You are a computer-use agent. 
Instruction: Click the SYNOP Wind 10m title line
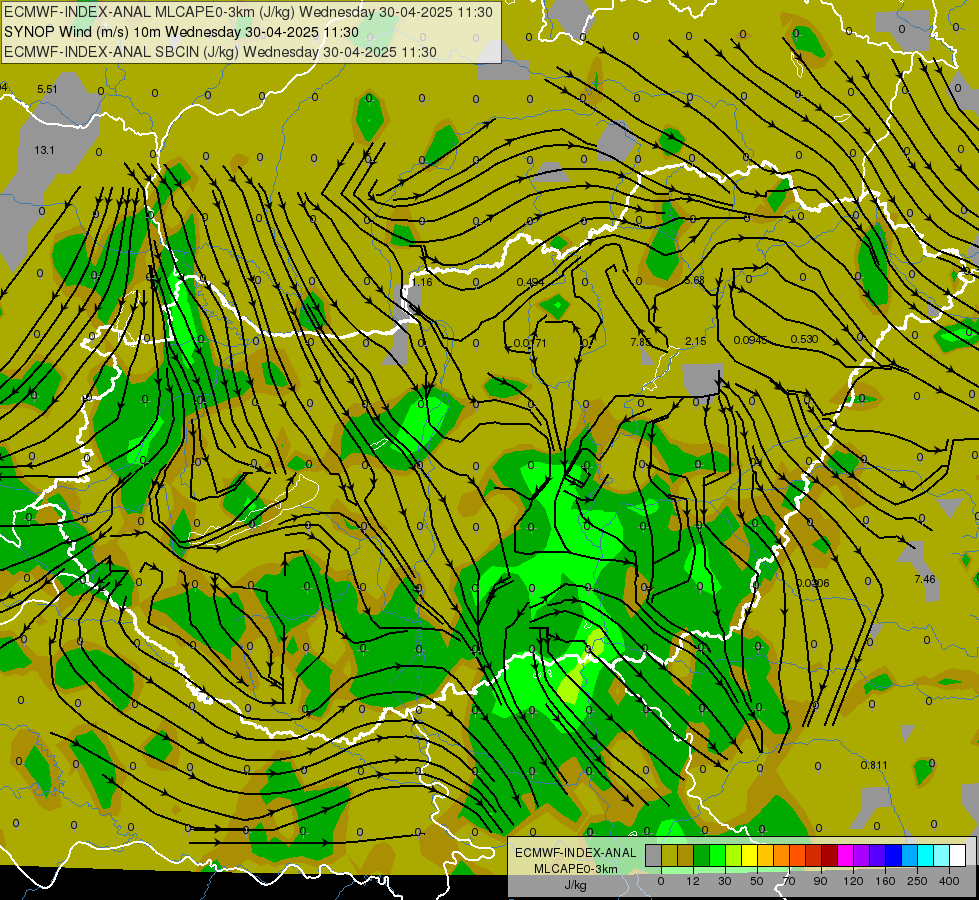click(181, 32)
